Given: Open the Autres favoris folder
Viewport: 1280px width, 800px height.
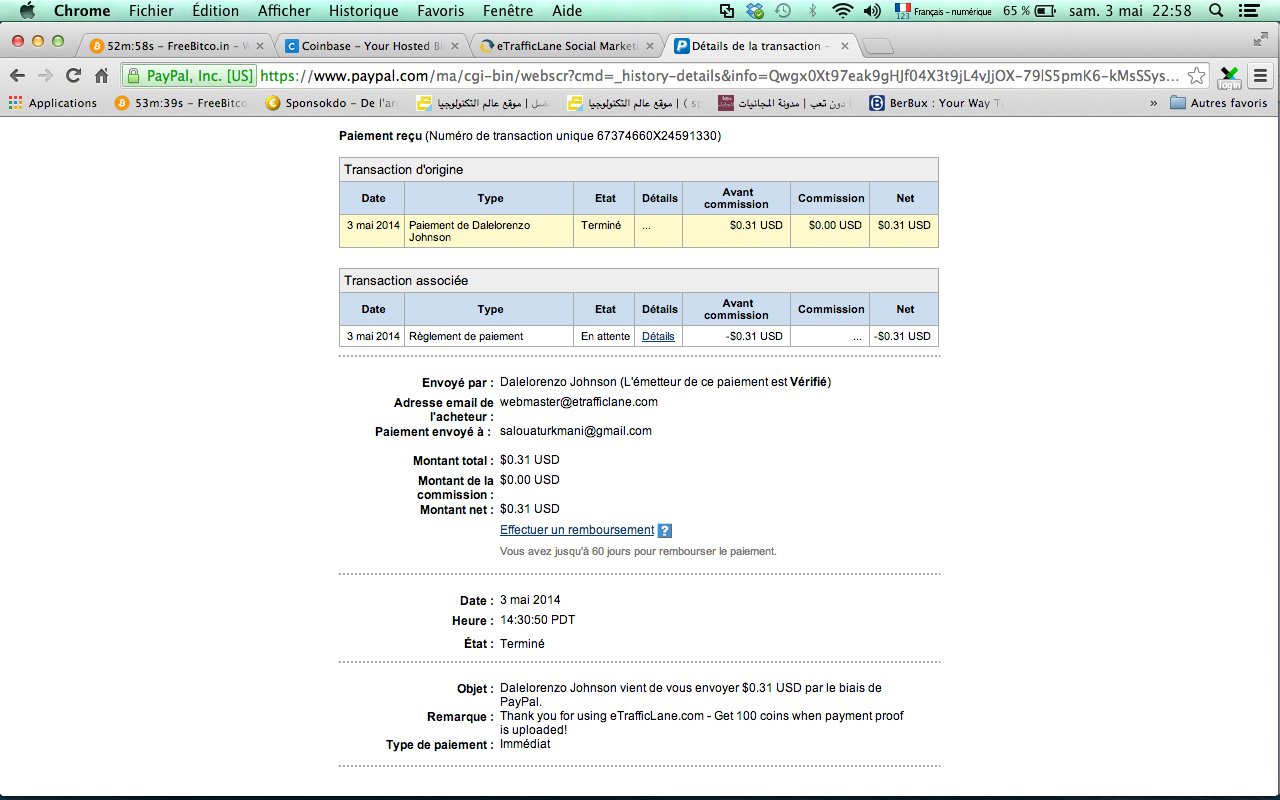Looking at the screenshot, I should pos(1218,103).
